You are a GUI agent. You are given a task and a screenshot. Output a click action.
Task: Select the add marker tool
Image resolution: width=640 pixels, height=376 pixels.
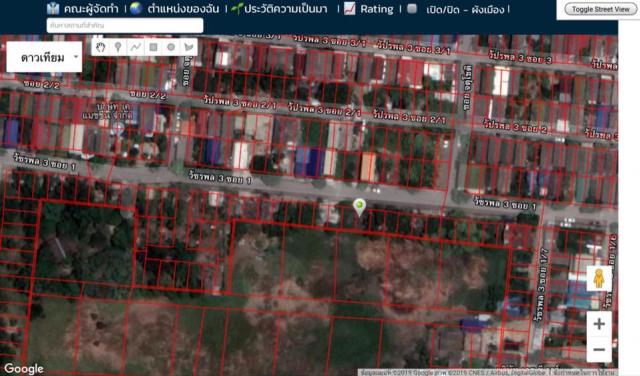click(118, 47)
